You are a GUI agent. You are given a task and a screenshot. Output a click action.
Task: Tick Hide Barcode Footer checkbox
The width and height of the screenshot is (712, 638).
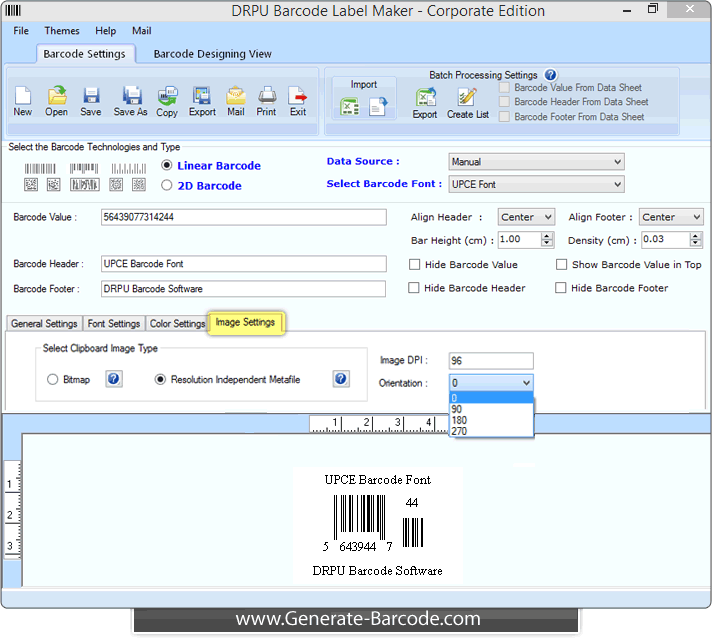click(561, 288)
